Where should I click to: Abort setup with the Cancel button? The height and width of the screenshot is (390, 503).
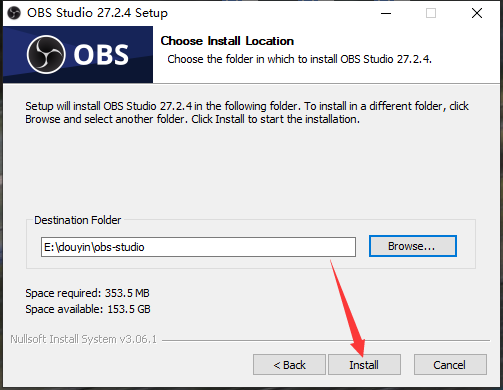pos(450,365)
